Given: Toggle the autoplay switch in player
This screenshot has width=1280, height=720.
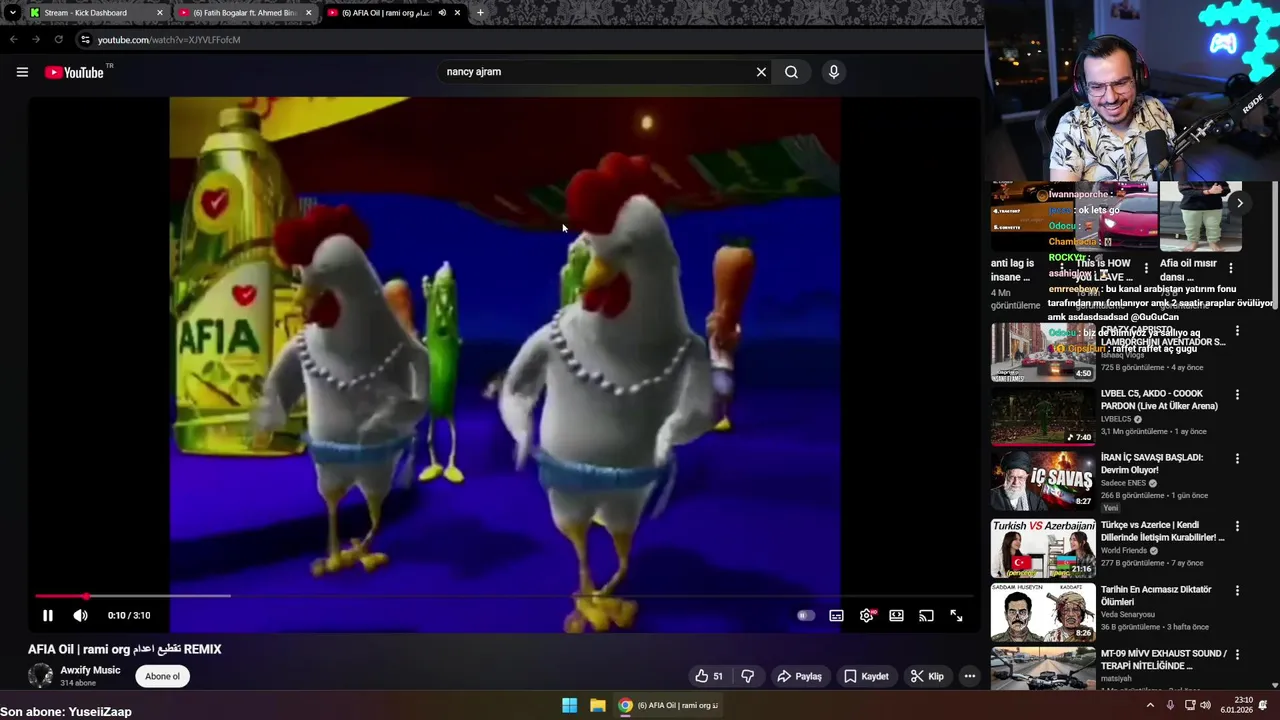Looking at the screenshot, I should [806, 616].
